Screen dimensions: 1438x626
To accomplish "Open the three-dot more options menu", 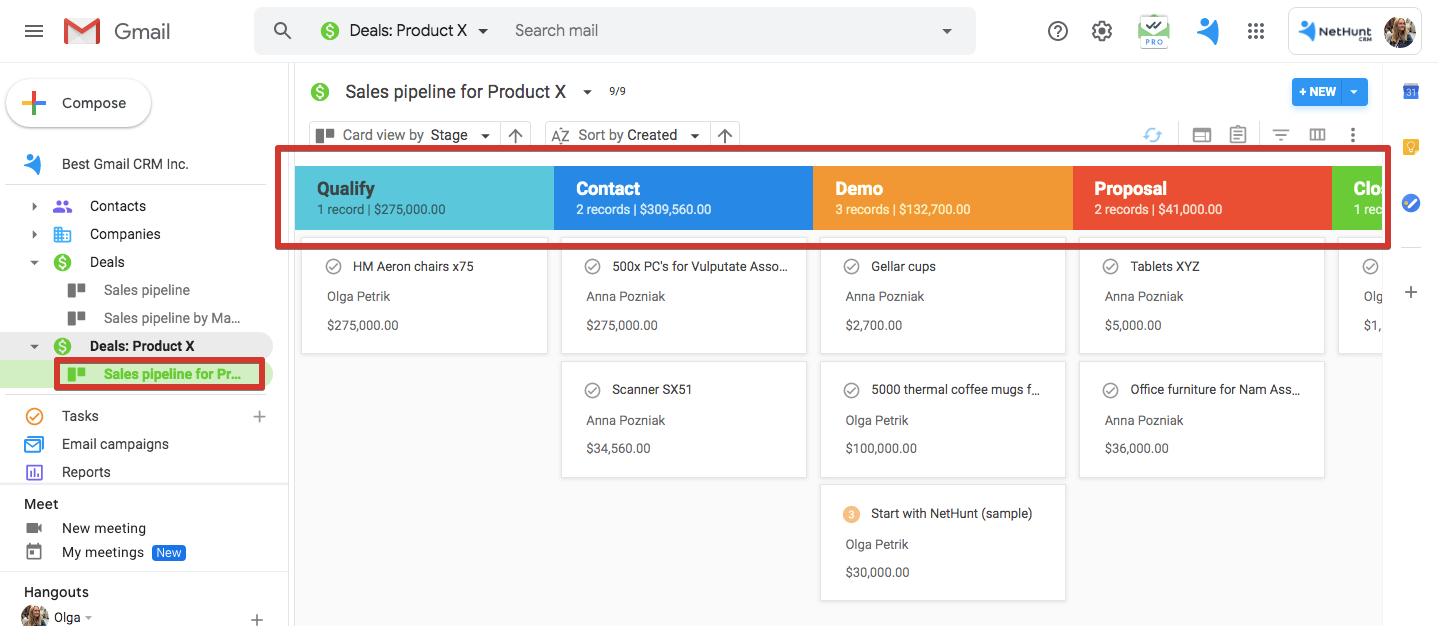I will pyautogui.click(x=1353, y=135).
